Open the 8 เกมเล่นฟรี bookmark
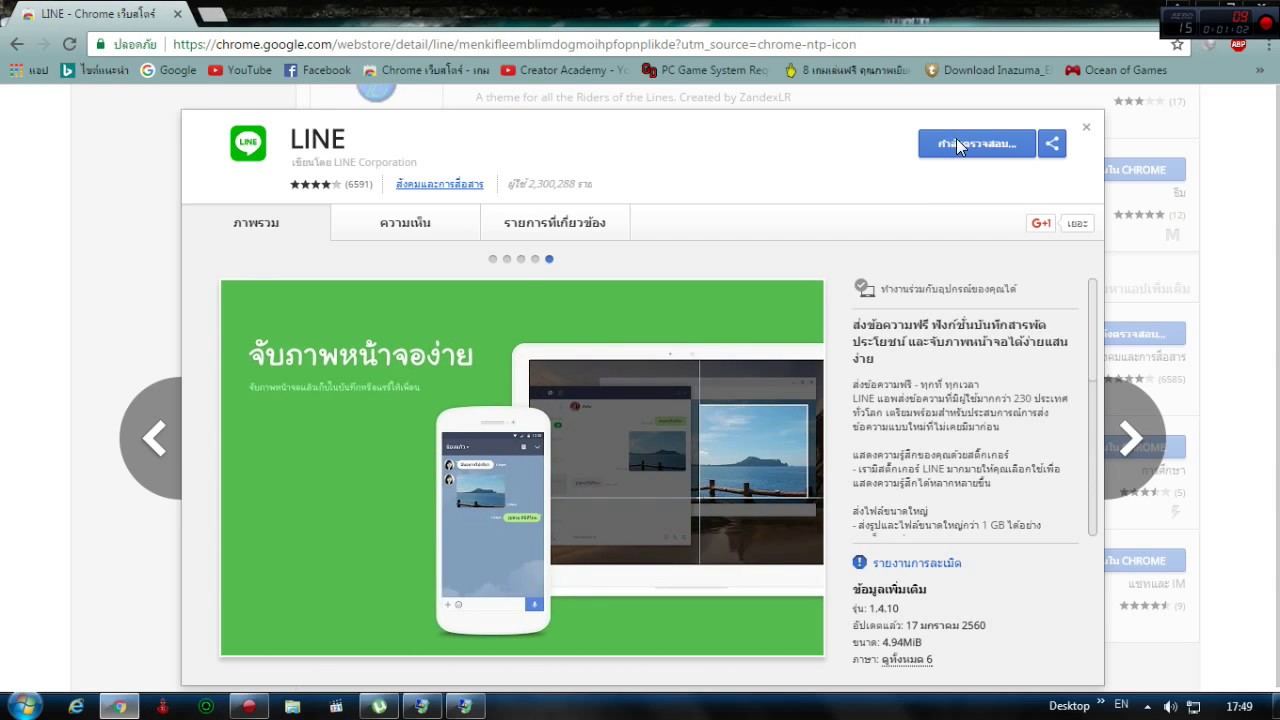The height and width of the screenshot is (720, 1280). pos(847,70)
